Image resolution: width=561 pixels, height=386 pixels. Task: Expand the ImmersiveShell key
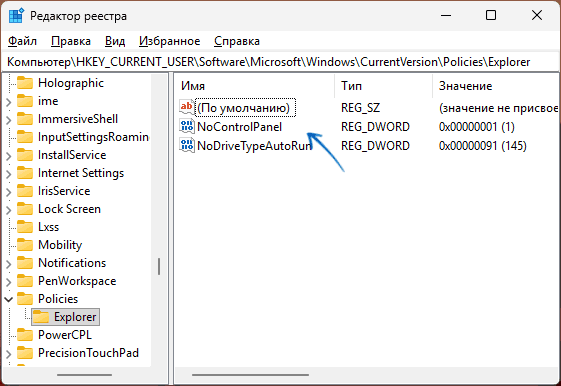9,120
